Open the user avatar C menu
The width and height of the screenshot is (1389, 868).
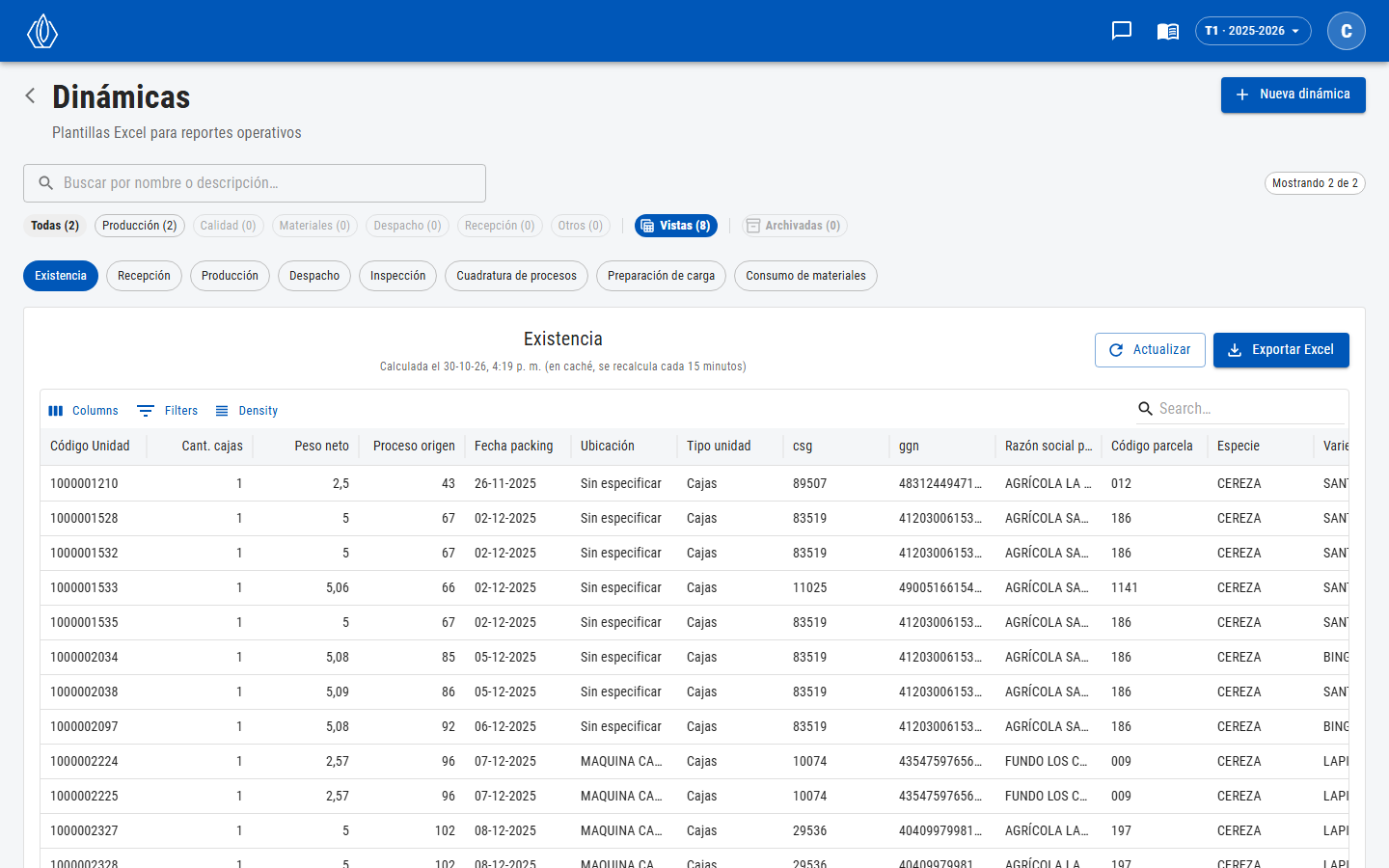1347,31
